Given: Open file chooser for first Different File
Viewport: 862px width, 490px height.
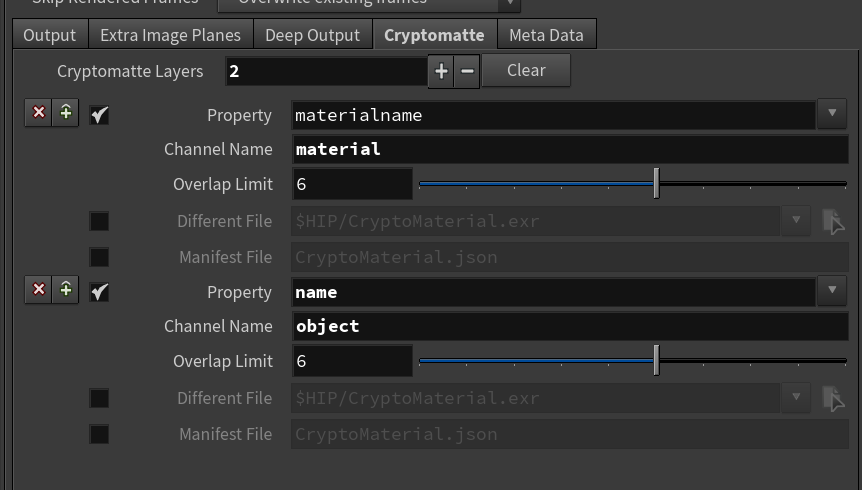Looking at the screenshot, I should coord(833,222).
